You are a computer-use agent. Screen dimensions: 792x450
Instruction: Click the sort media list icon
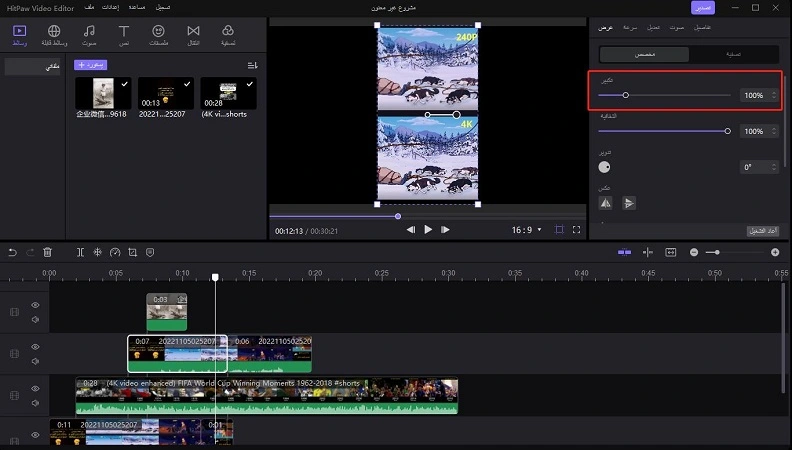[252, 65]
